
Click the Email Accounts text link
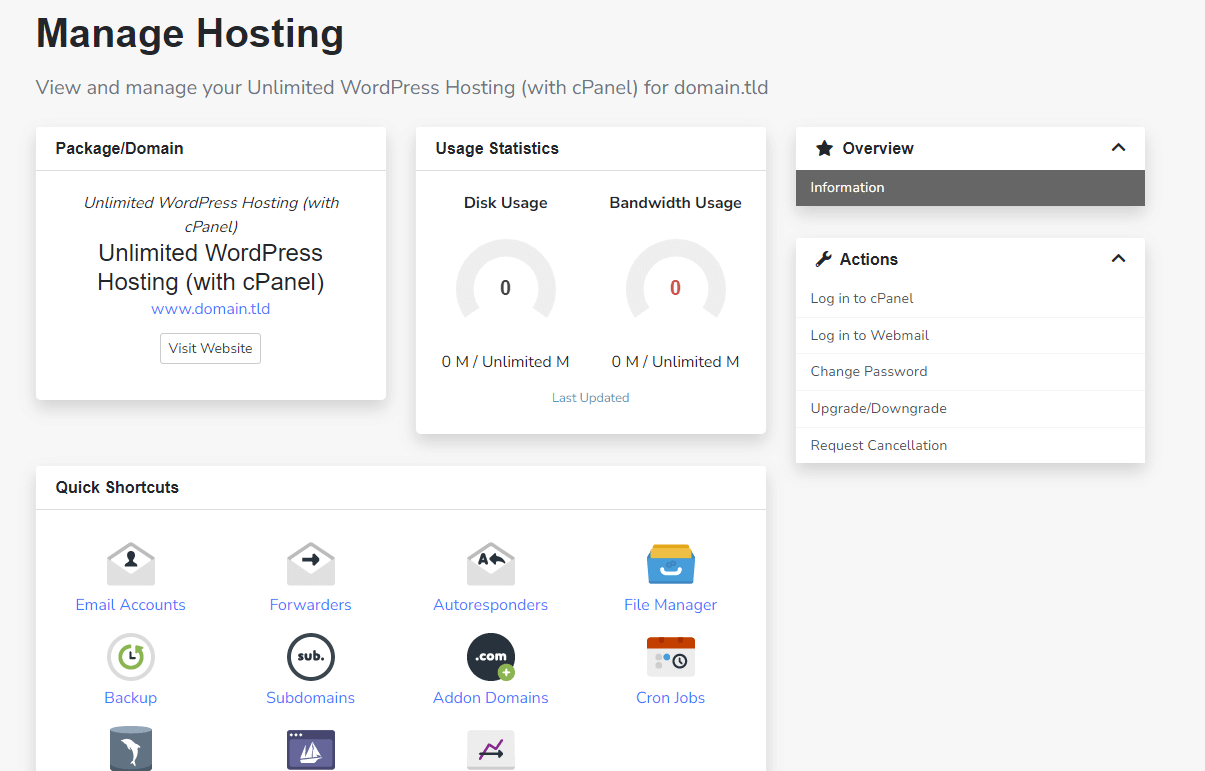pyautogui.click(x=131, y=605)
